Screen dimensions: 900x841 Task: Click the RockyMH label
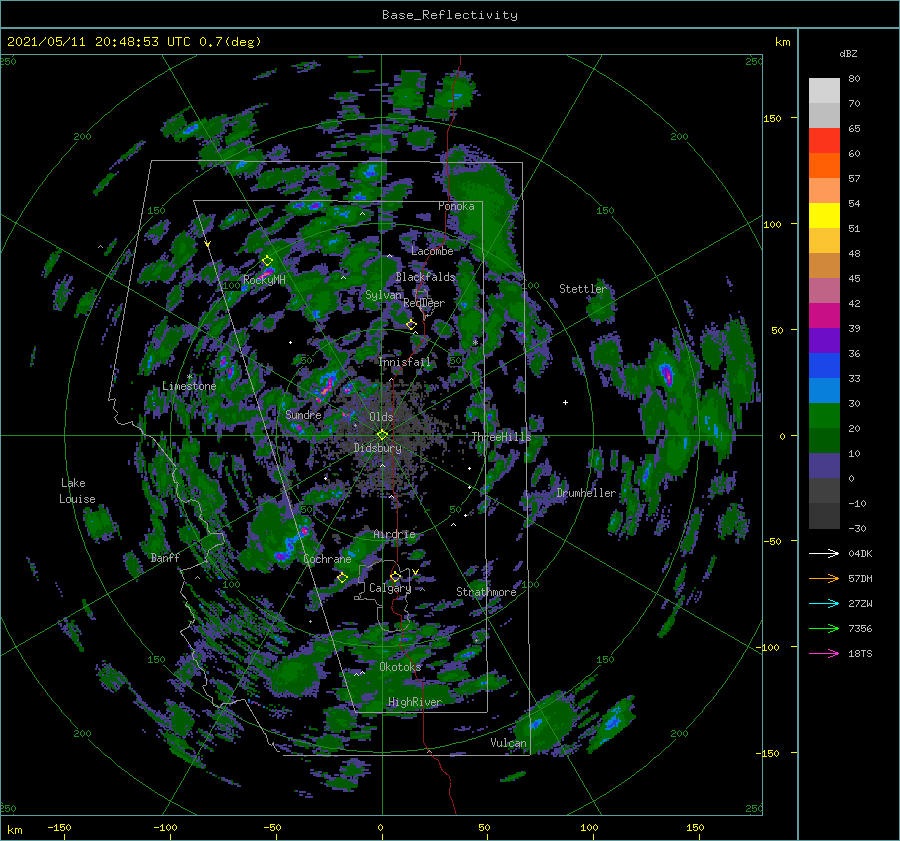(264, 280)
